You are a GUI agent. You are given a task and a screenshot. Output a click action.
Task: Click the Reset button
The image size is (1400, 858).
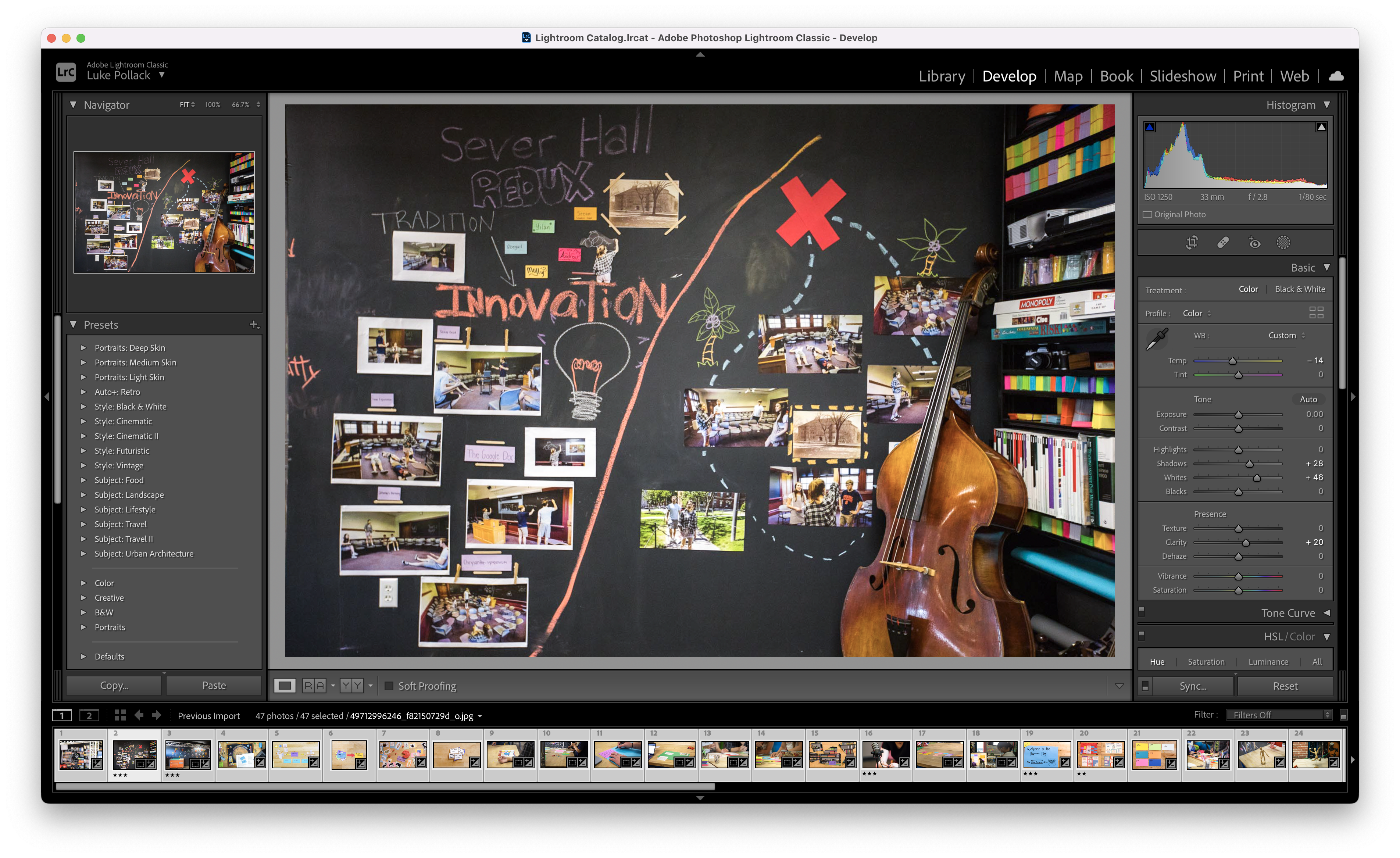[x=1285, y=686]
